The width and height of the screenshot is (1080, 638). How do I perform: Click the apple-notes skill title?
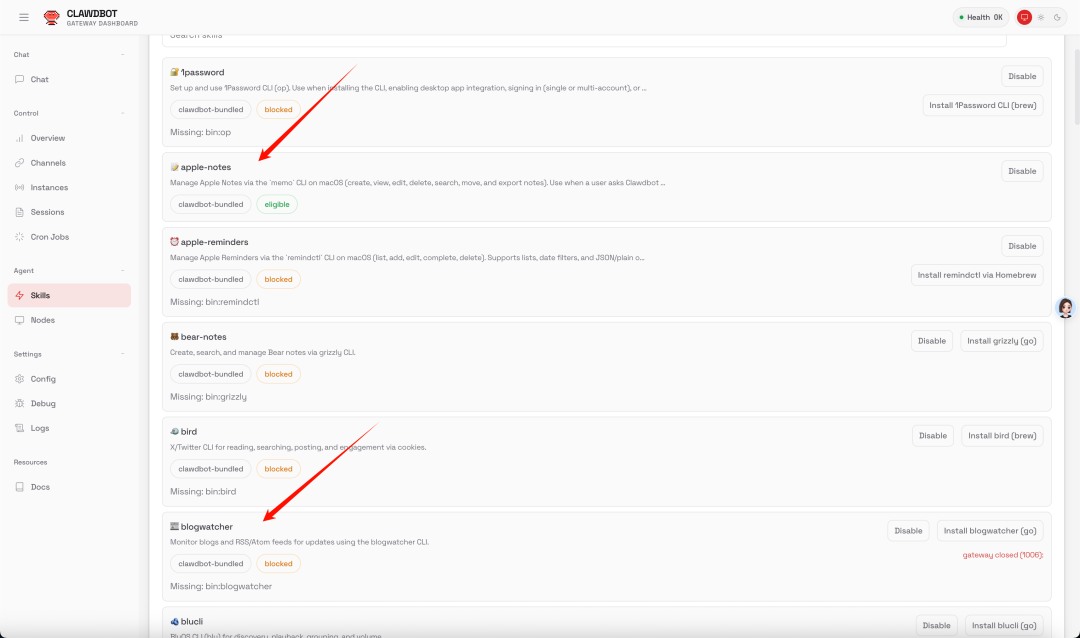(206, 167)
